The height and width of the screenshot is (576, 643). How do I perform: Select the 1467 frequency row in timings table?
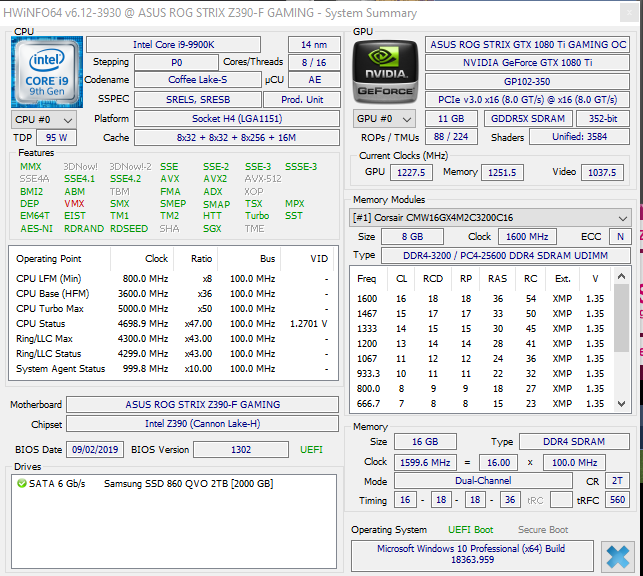[x=481, y=314]
